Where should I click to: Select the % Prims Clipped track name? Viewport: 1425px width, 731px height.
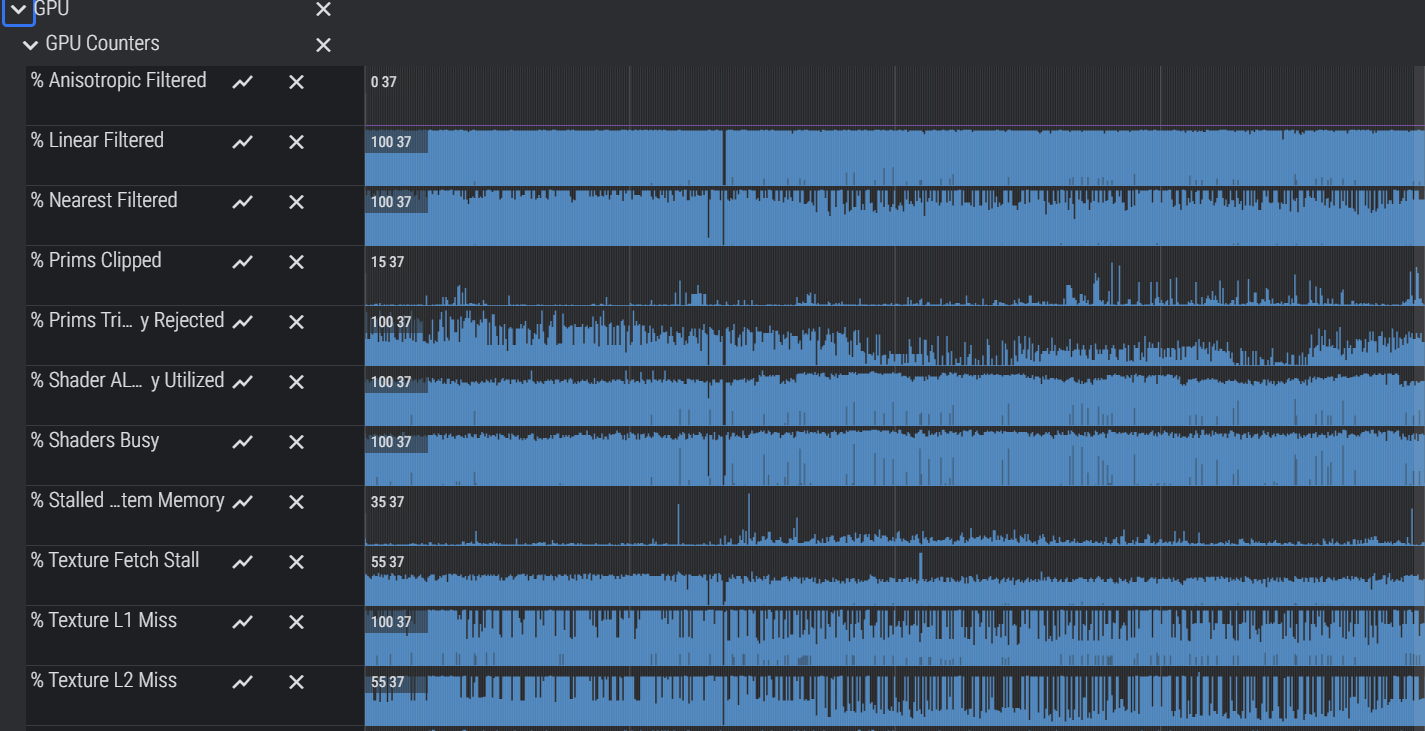[96, 260]
